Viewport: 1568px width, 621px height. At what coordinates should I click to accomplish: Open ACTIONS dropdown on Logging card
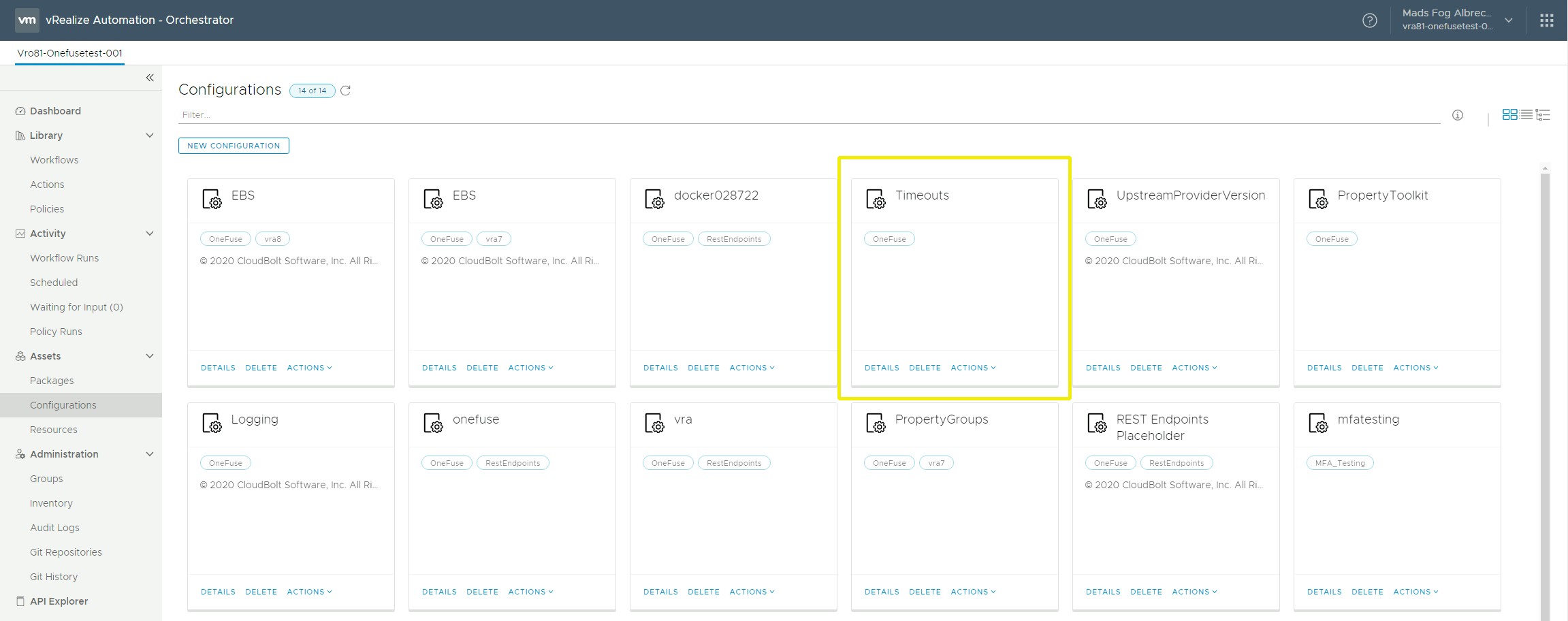(x=309, y=592)
